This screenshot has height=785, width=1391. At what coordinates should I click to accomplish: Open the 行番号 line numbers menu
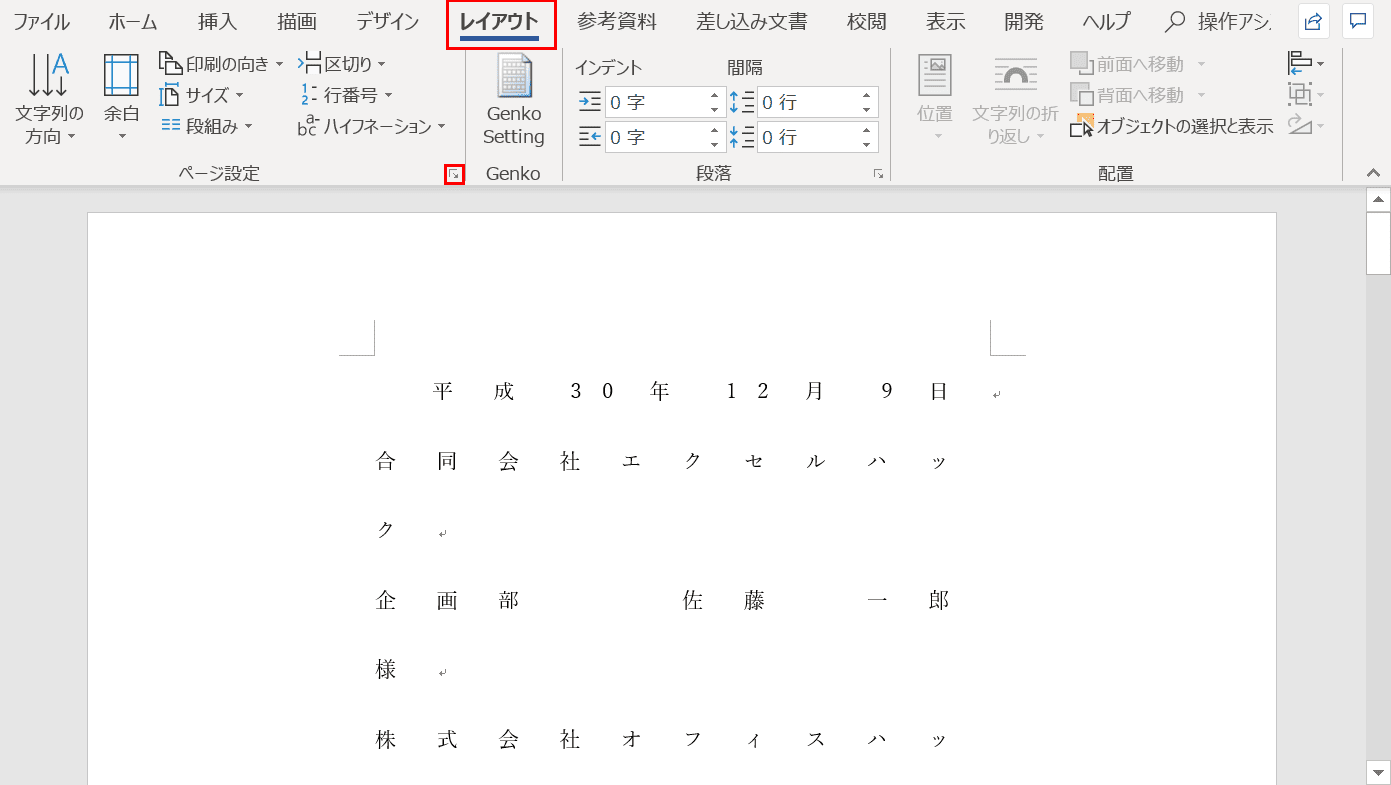click(346, 95)
